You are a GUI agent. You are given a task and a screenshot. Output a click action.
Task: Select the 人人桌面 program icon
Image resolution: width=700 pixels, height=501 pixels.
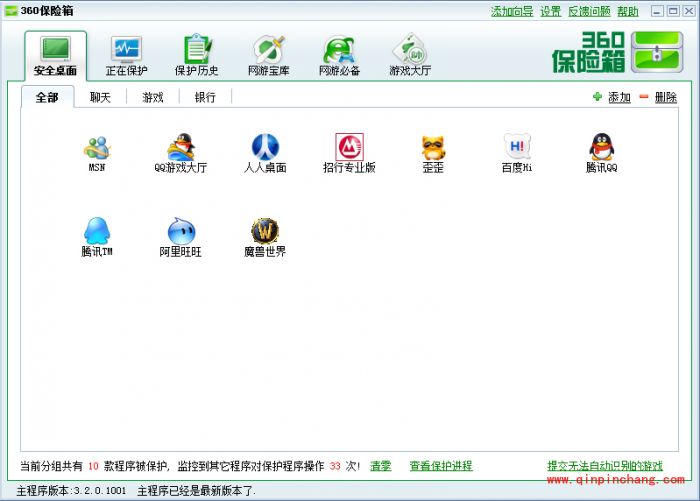pos(265,147)
